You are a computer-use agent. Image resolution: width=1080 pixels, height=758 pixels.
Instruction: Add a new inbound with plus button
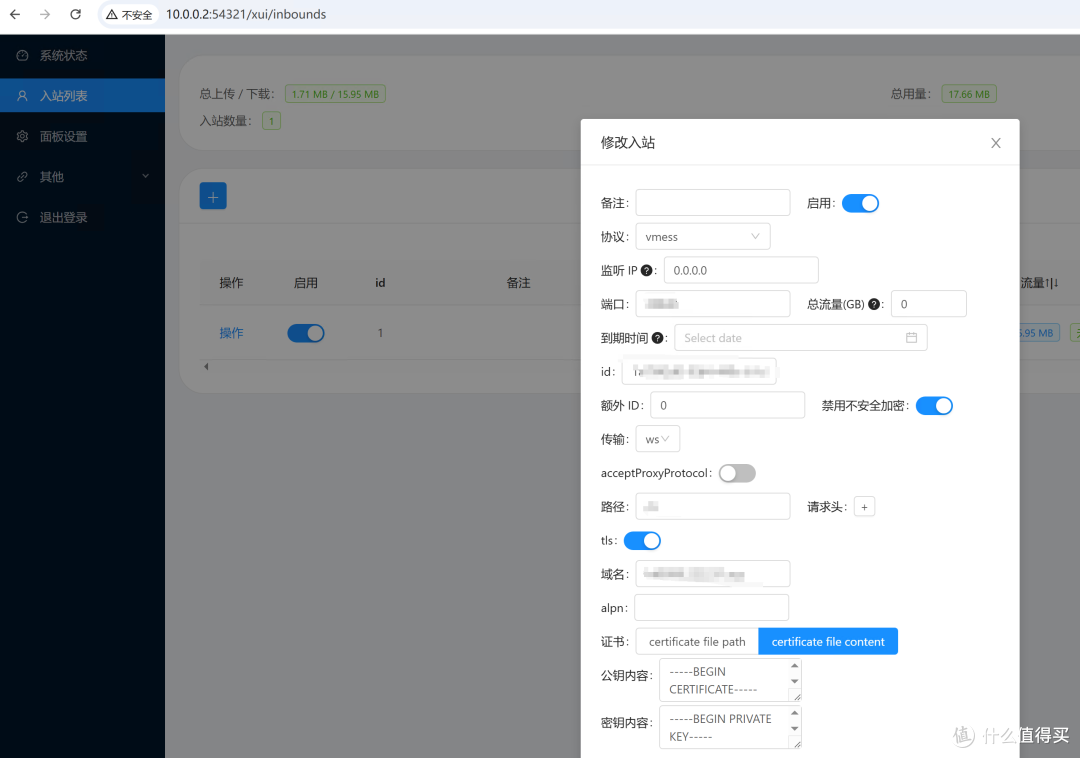point(213,196)
